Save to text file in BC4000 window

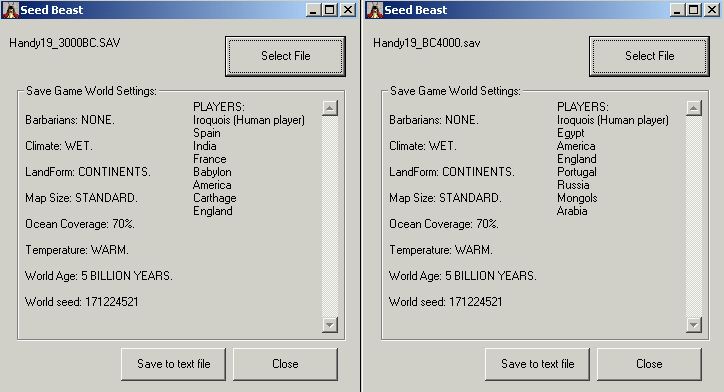[537, 364]
